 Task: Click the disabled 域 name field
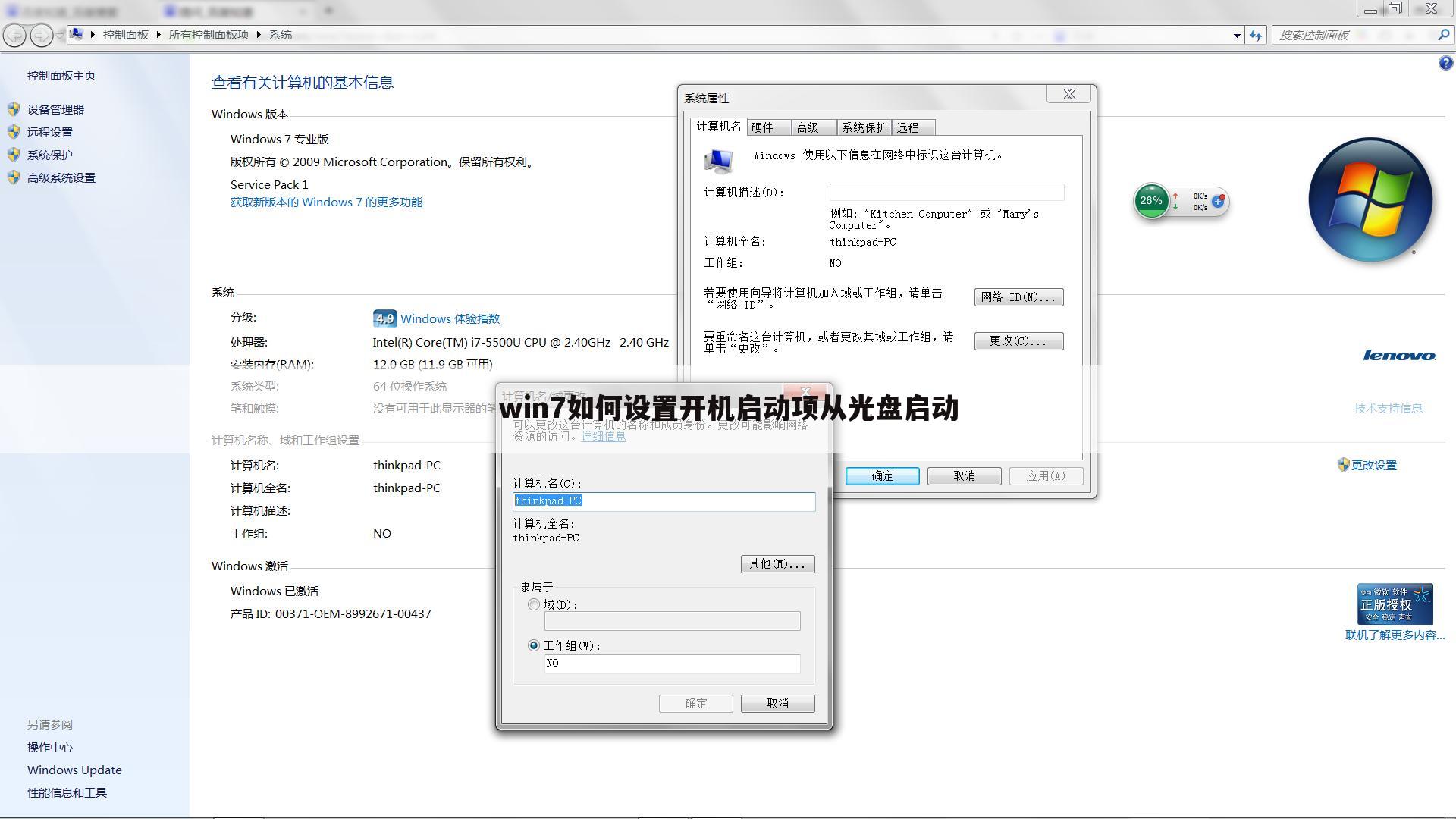[672, 621]
